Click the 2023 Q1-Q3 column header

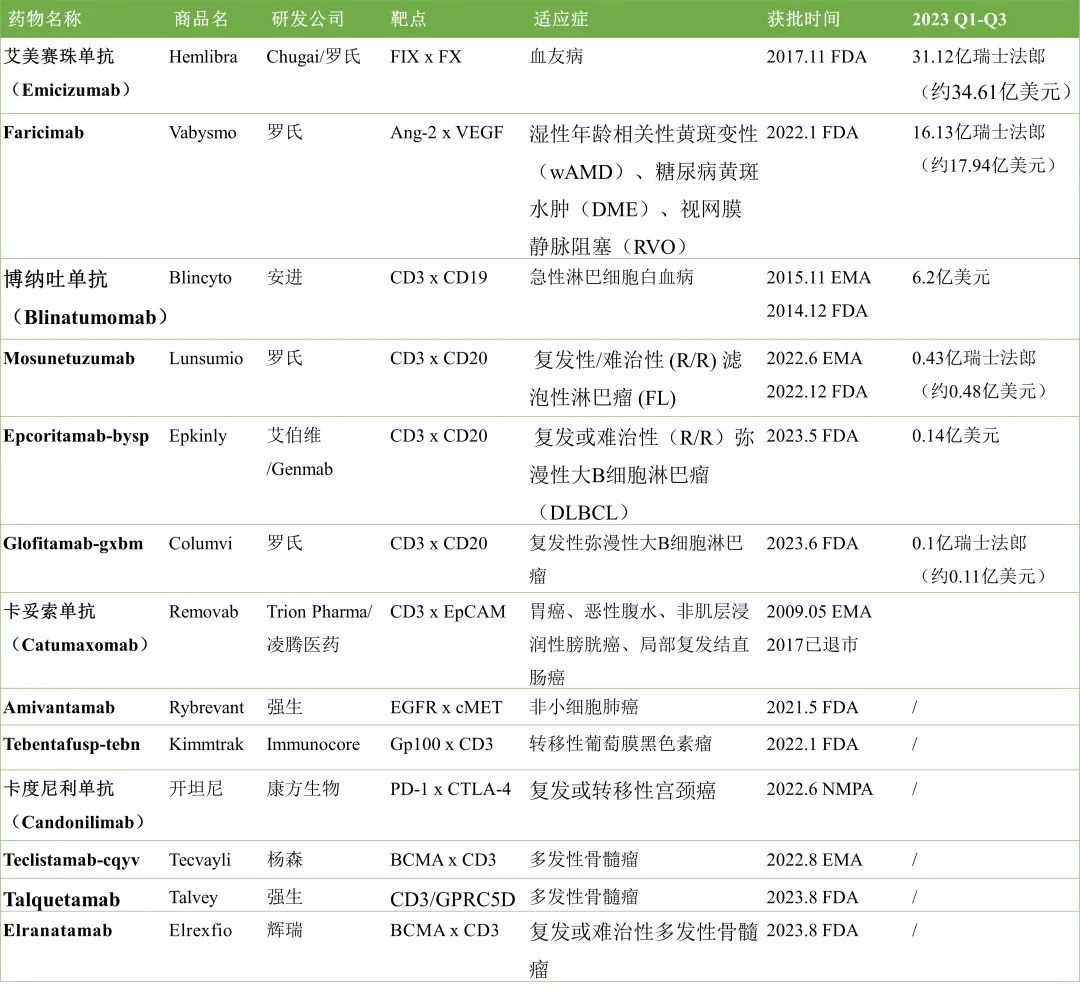959,19
